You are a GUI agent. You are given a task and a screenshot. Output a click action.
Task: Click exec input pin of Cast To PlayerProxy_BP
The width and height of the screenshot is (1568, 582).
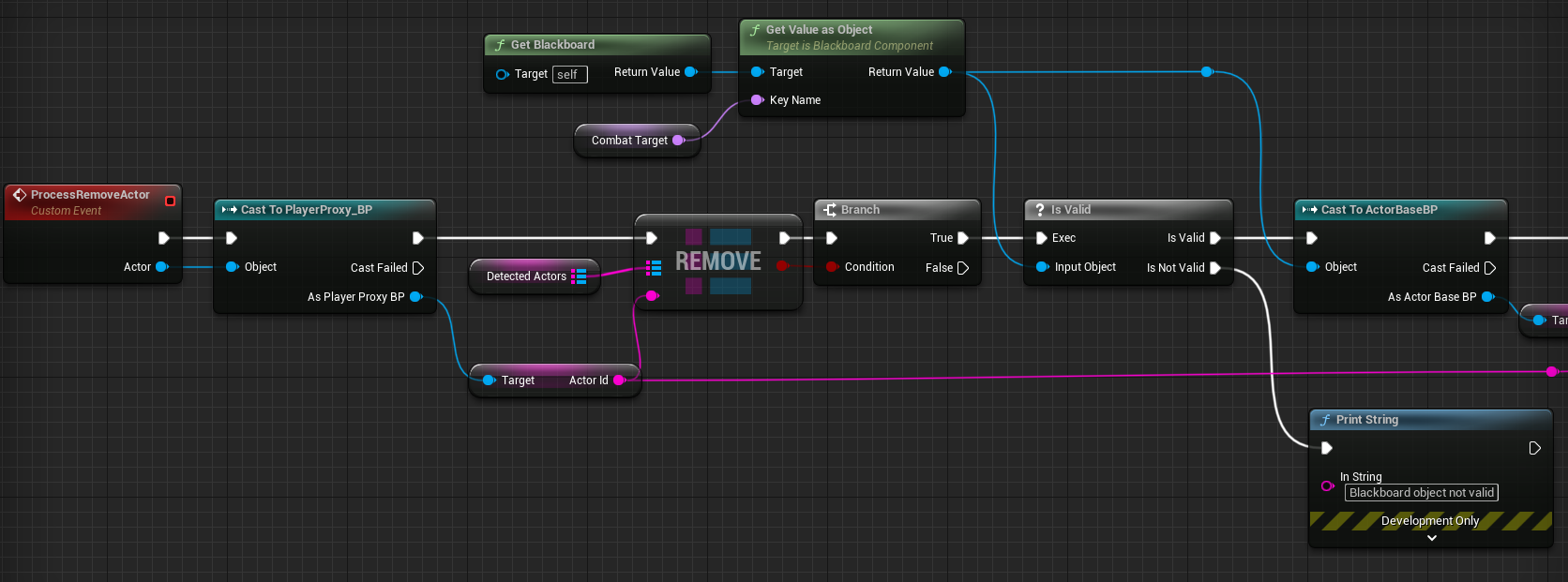tap(232, 238)
